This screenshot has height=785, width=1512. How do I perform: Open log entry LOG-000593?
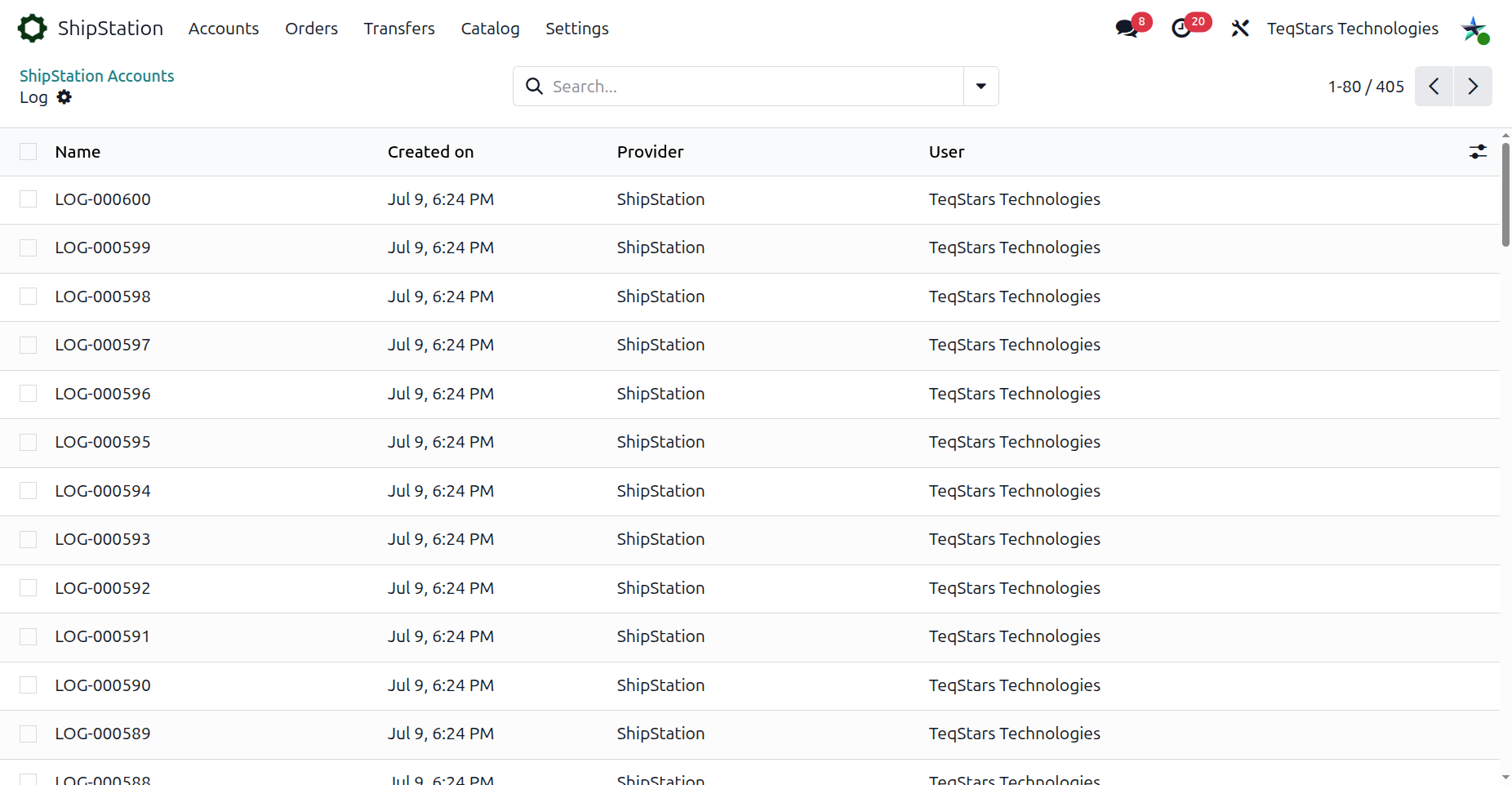click(x=103, y=539)
